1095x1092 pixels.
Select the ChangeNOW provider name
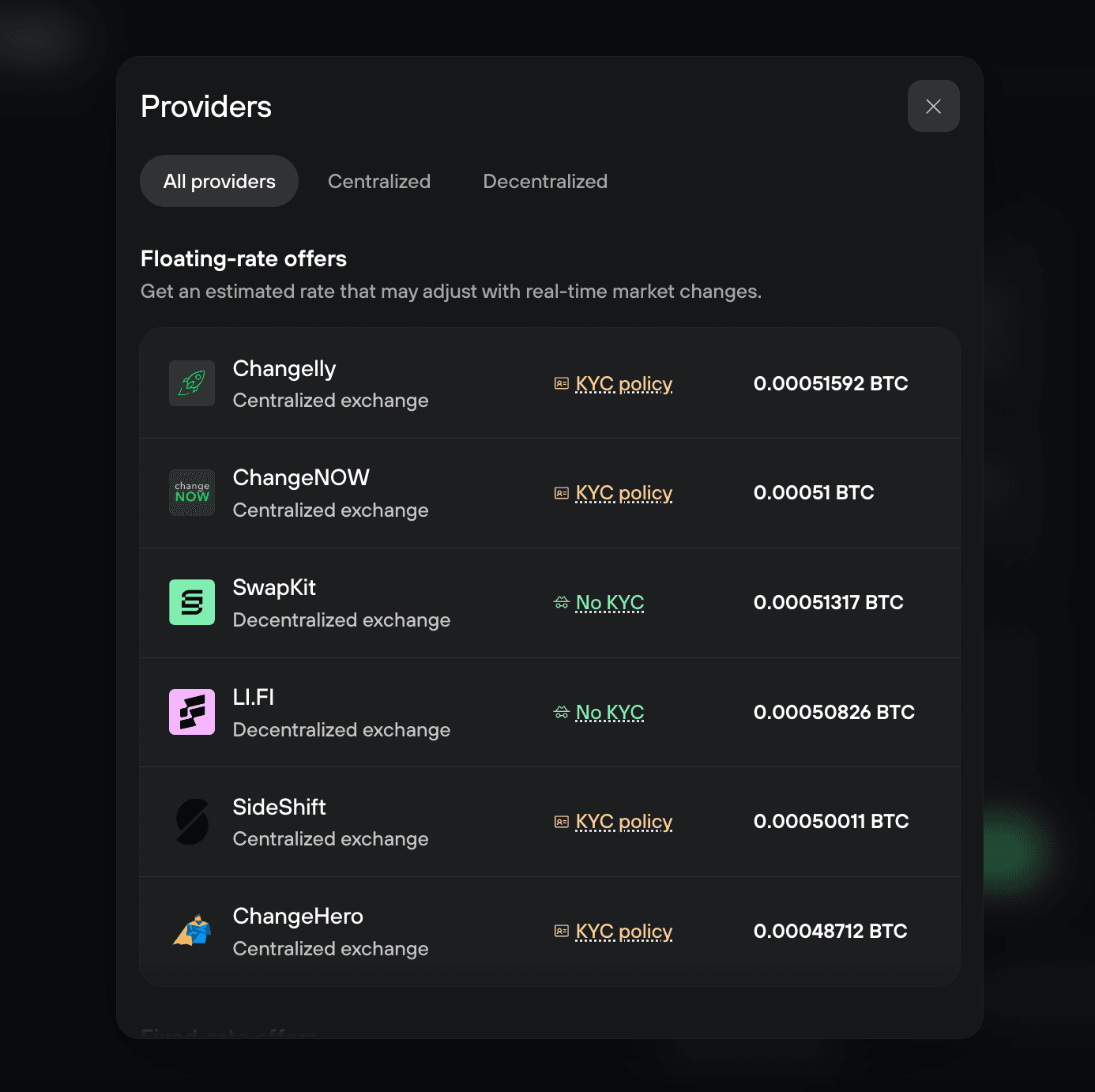[301, 478]
